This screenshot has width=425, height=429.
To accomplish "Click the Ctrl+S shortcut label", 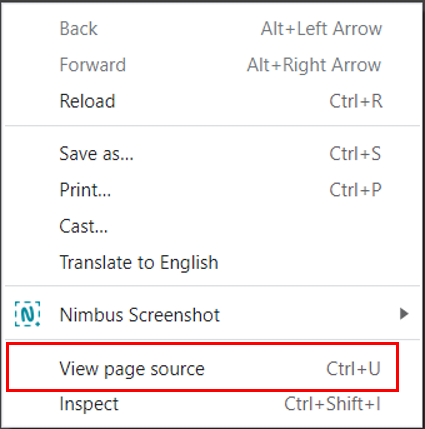I will [355, 154].
